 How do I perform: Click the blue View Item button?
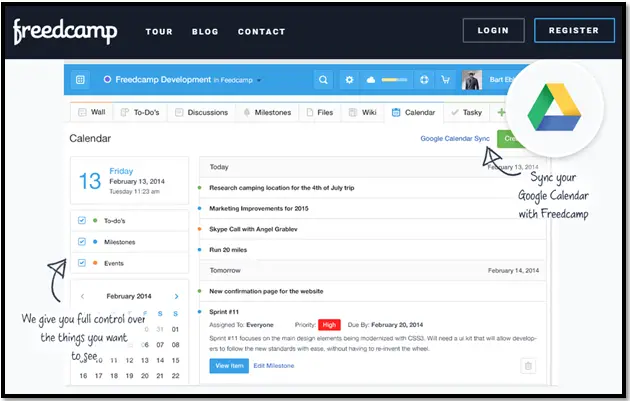229,366
